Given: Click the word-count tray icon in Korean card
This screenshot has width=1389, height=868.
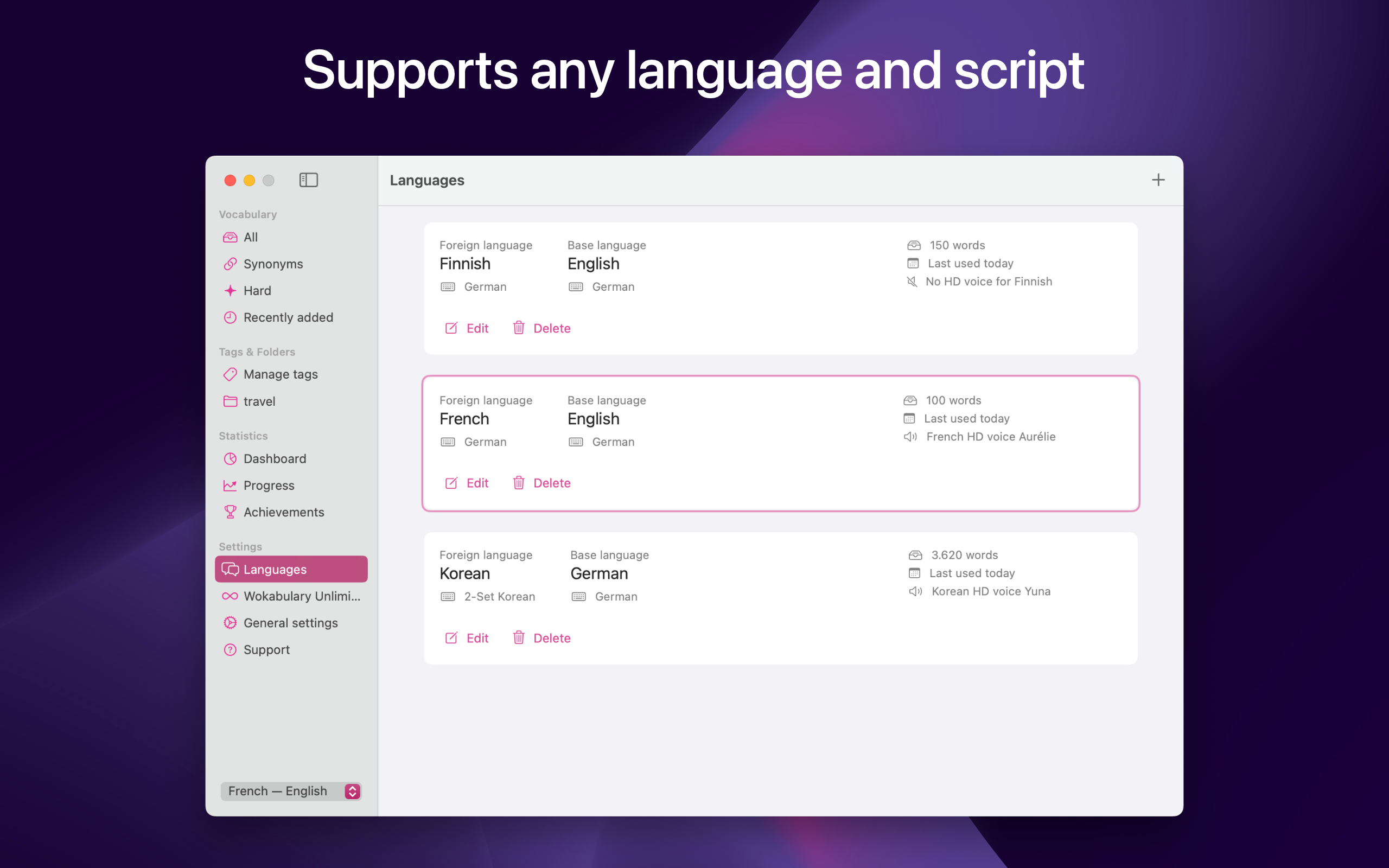Looking at the screenshot, I should click(x=915, y=555).
